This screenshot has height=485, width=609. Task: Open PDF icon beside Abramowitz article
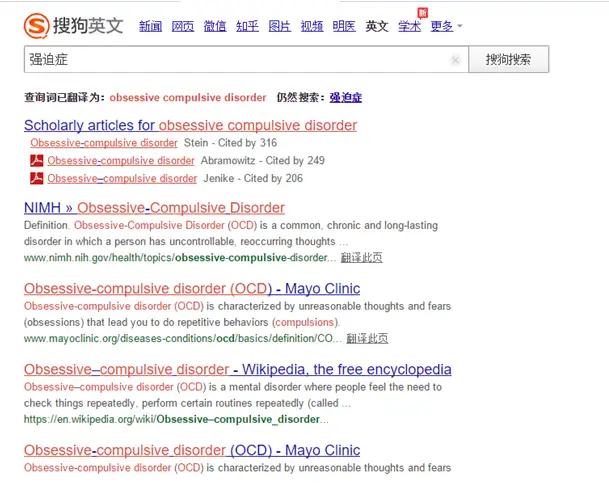tap(37, 160)
